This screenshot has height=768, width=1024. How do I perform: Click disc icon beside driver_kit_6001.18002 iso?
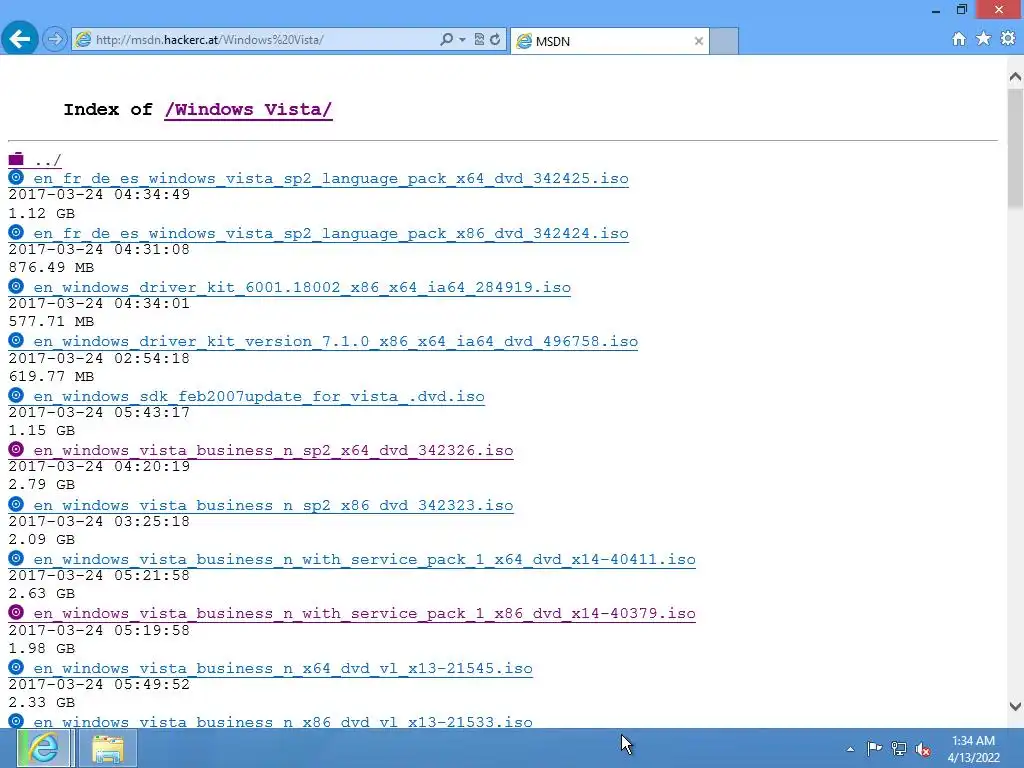tap(16, 286)
